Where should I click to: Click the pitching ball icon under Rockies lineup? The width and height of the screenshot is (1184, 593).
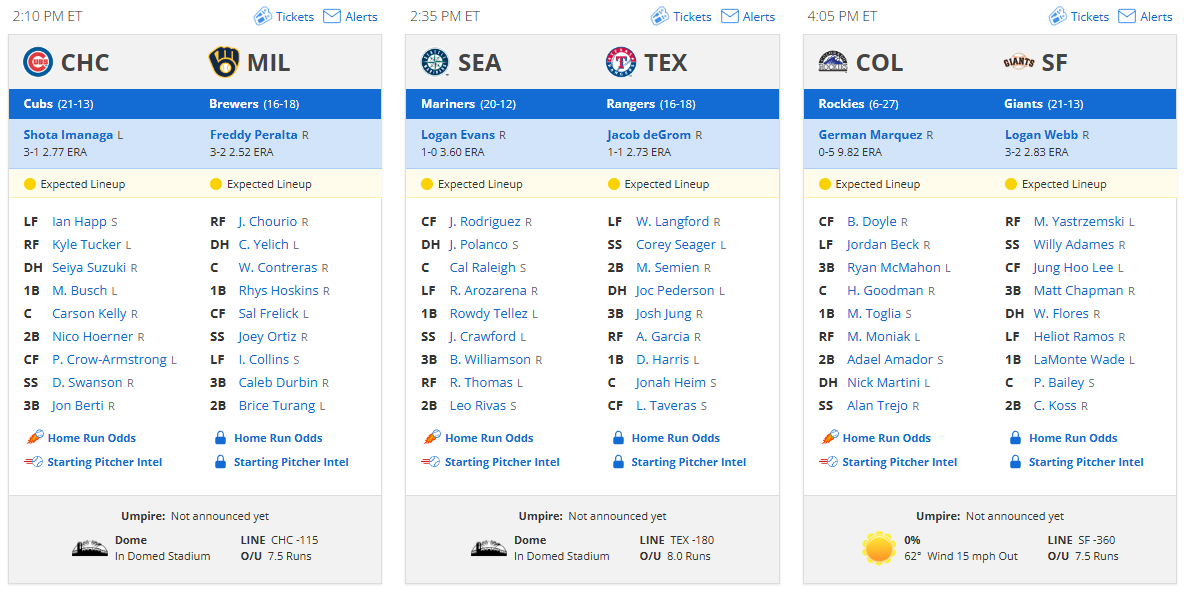click(828, 462)
